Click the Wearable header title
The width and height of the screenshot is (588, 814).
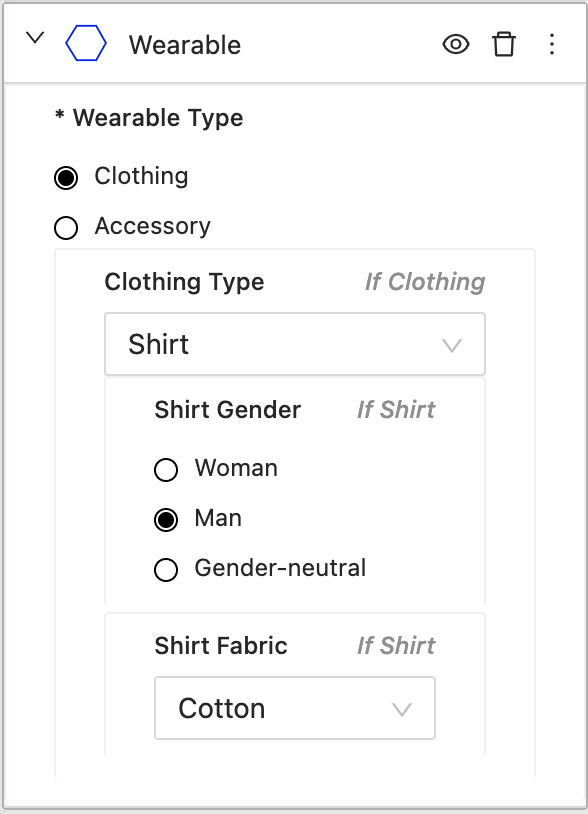click(185, 45)
